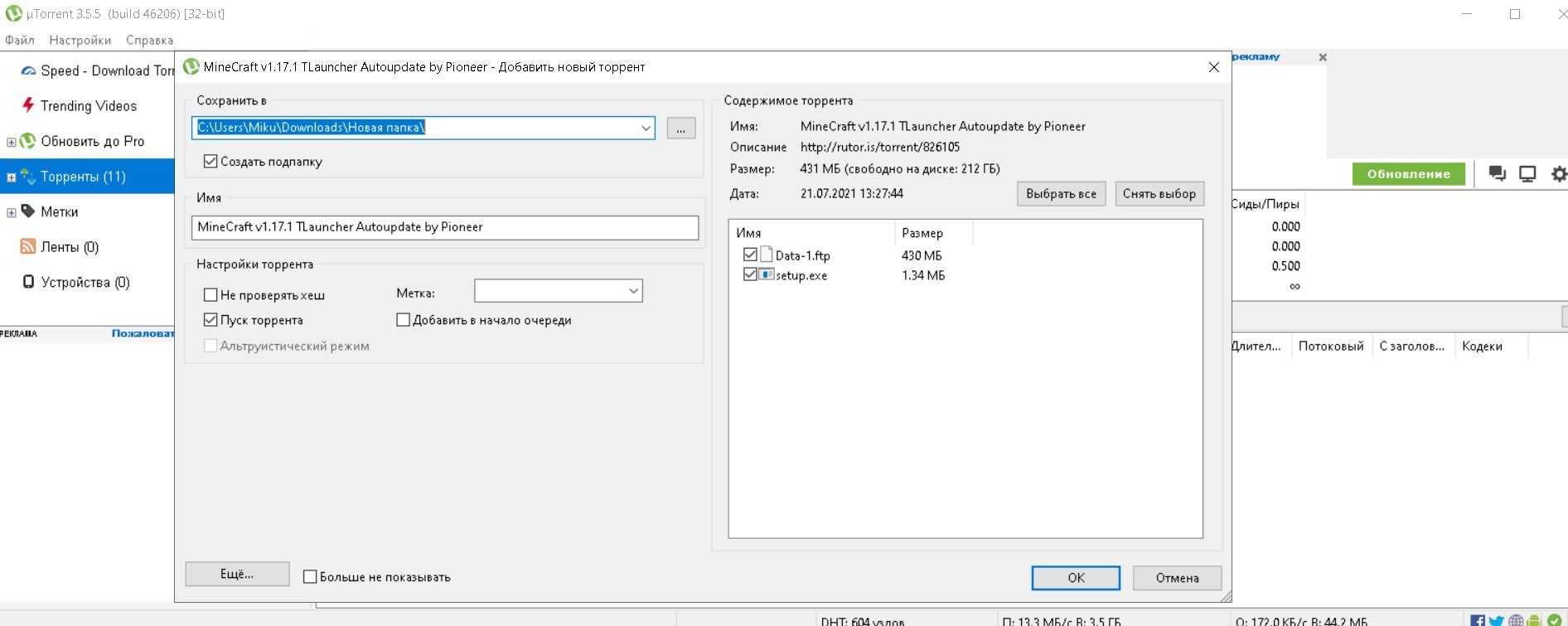Click the Facebook icon in status bar
Viewport: 1568px width, 626px height.
[x=1478, y=620]
